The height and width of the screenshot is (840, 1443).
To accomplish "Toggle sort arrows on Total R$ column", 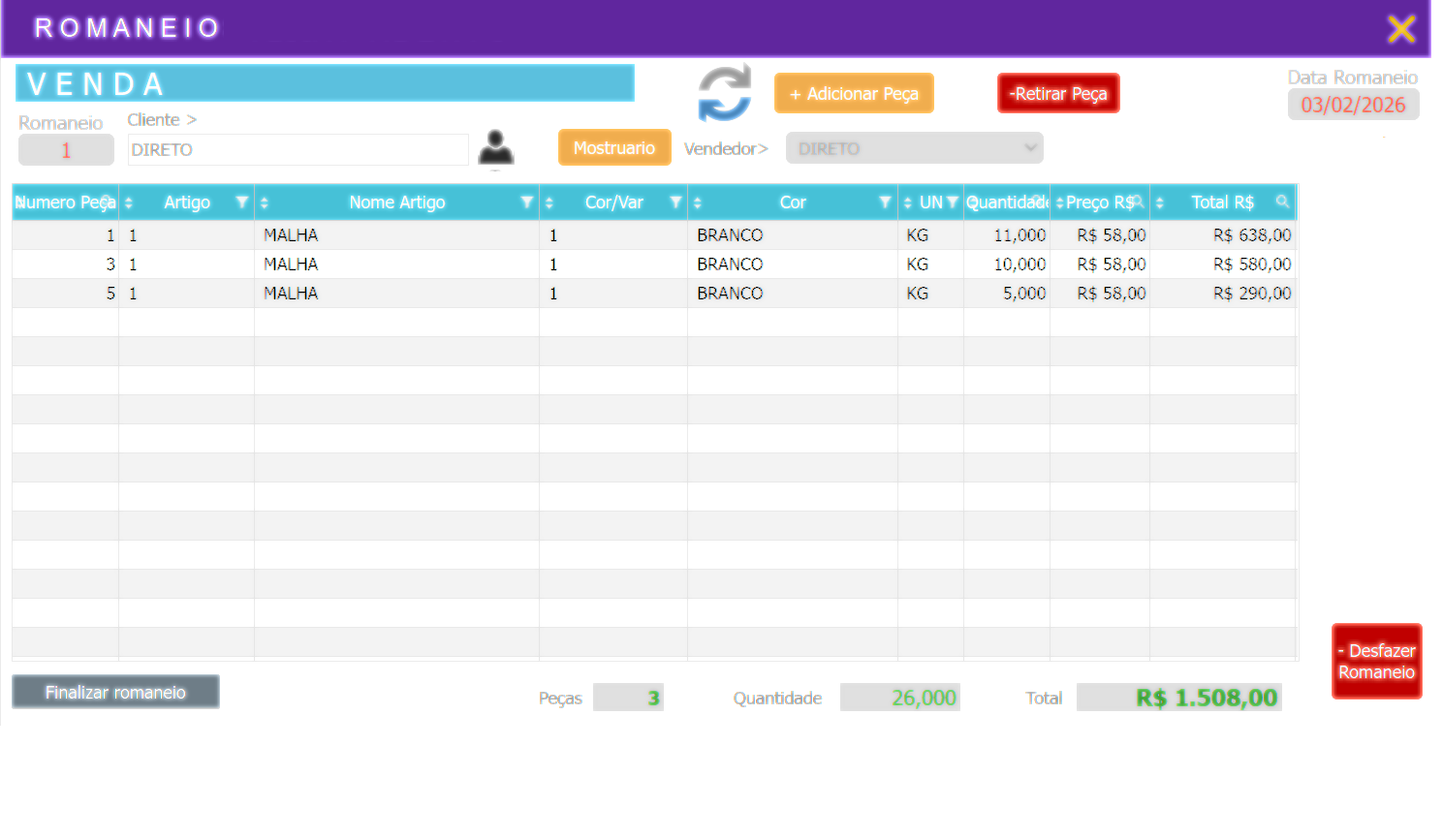I will click(x=1160, y=203).
